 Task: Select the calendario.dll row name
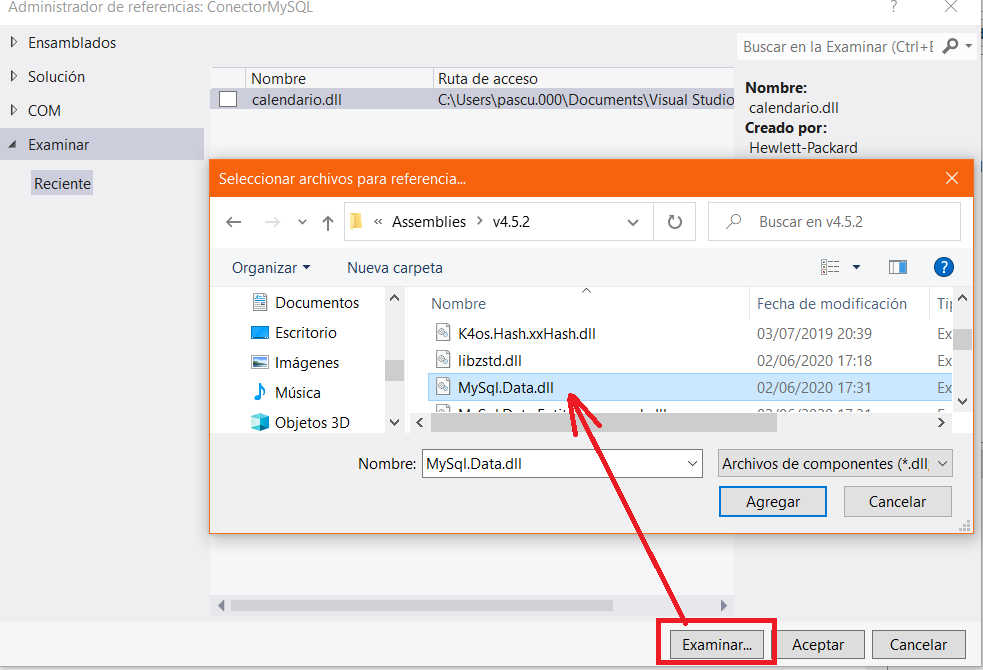click(x=297, y=100)
